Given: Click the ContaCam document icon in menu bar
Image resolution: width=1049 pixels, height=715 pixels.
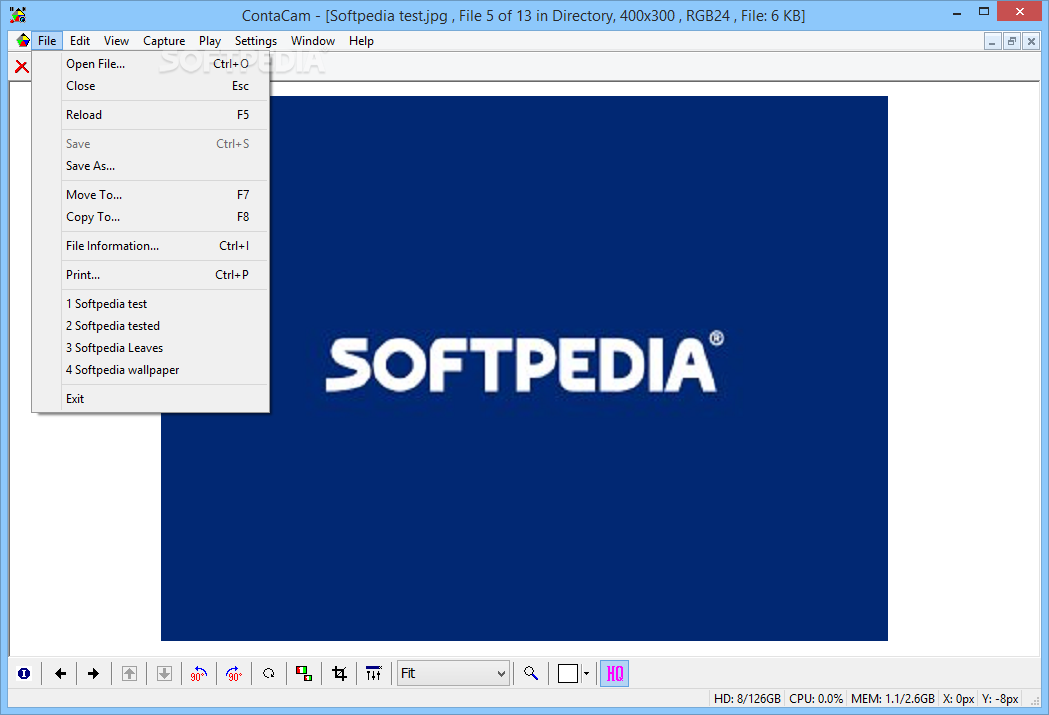Looking at the screenshot, I should (x=23, y=40).
